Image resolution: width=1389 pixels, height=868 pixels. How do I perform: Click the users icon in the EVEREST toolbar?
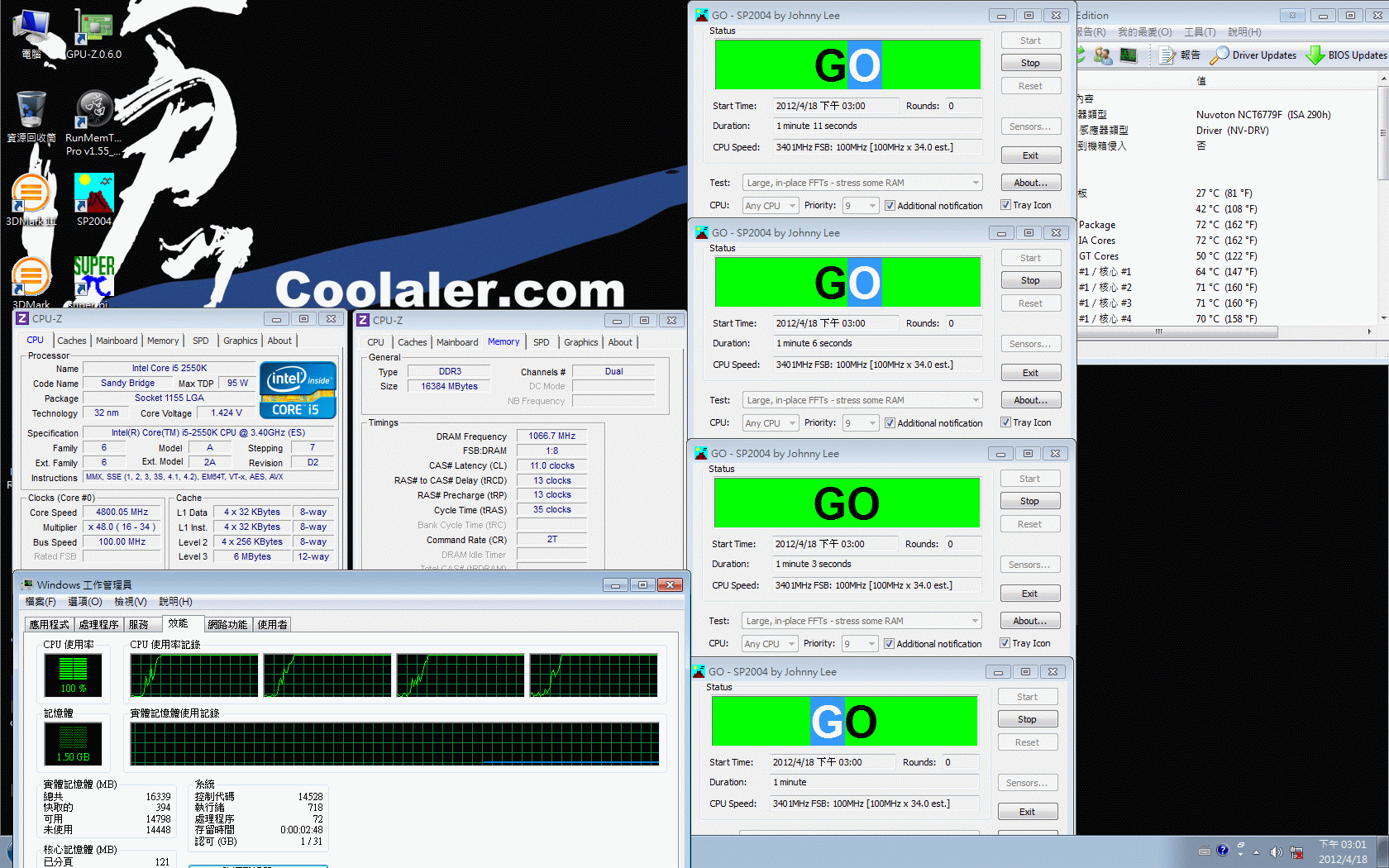[1103, 55]
